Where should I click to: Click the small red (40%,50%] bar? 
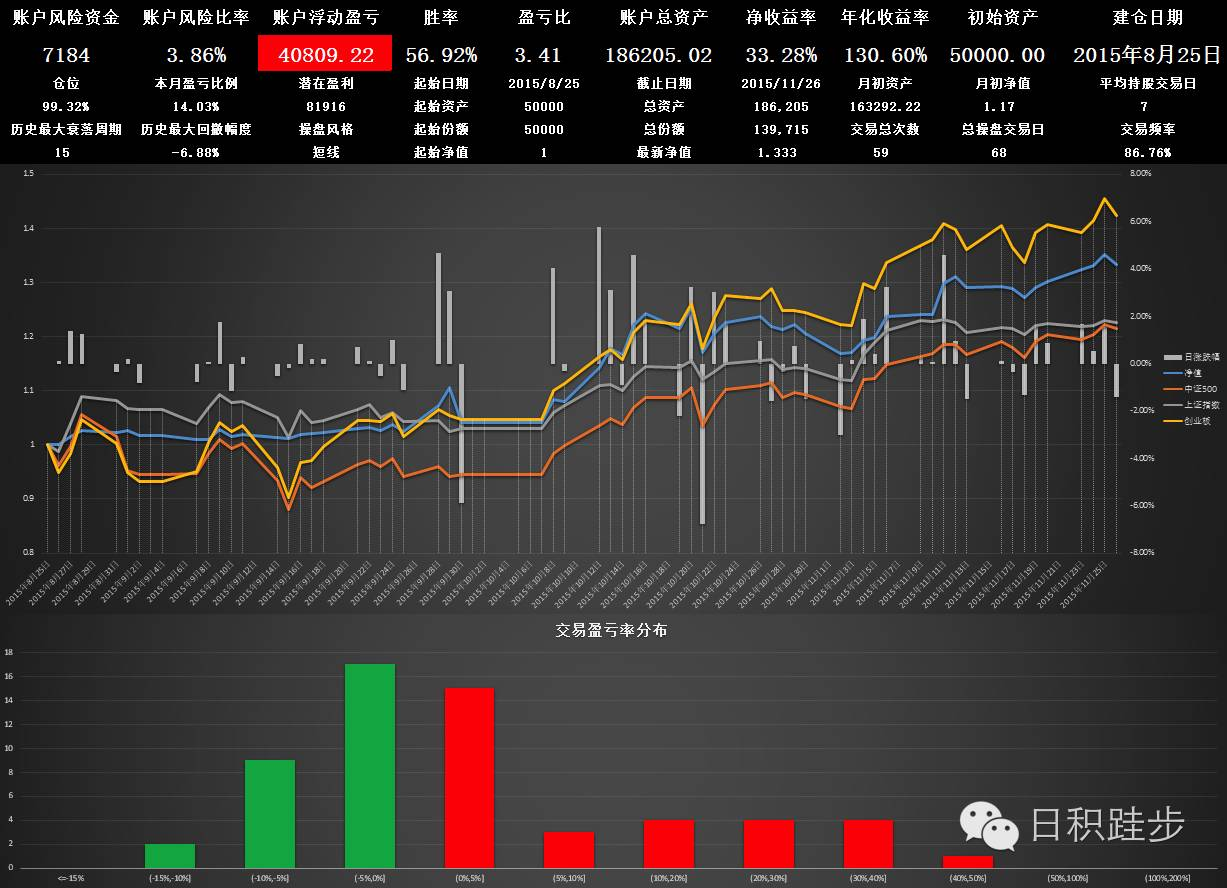(x=968, y=861)
